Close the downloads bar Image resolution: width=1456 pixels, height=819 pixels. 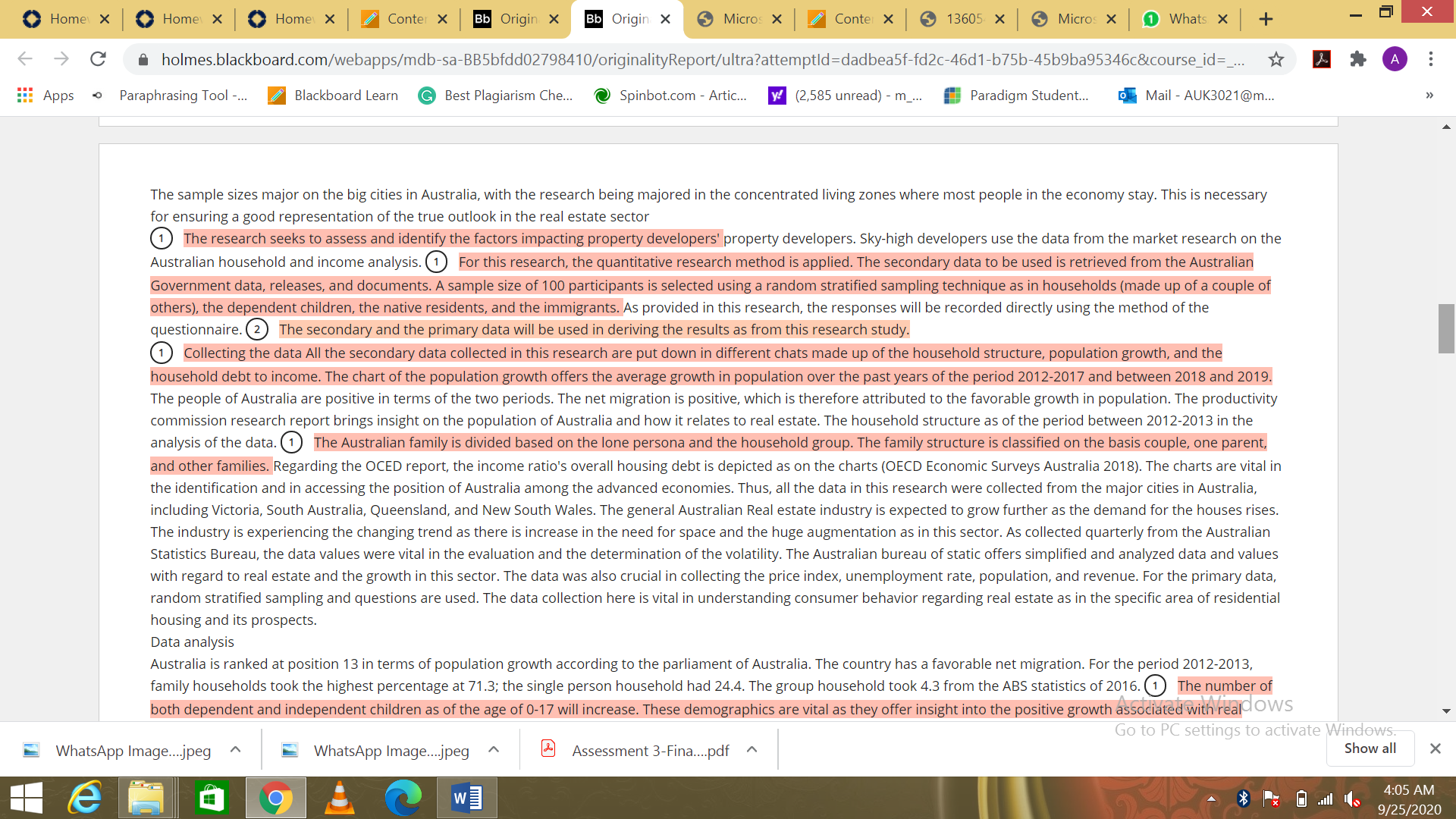coord(1435,748)
